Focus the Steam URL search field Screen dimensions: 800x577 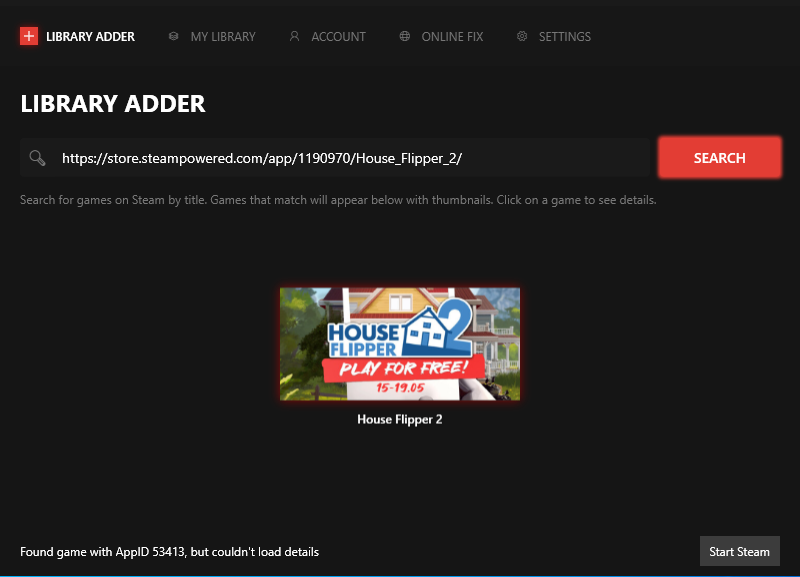[x=350, y=158]
